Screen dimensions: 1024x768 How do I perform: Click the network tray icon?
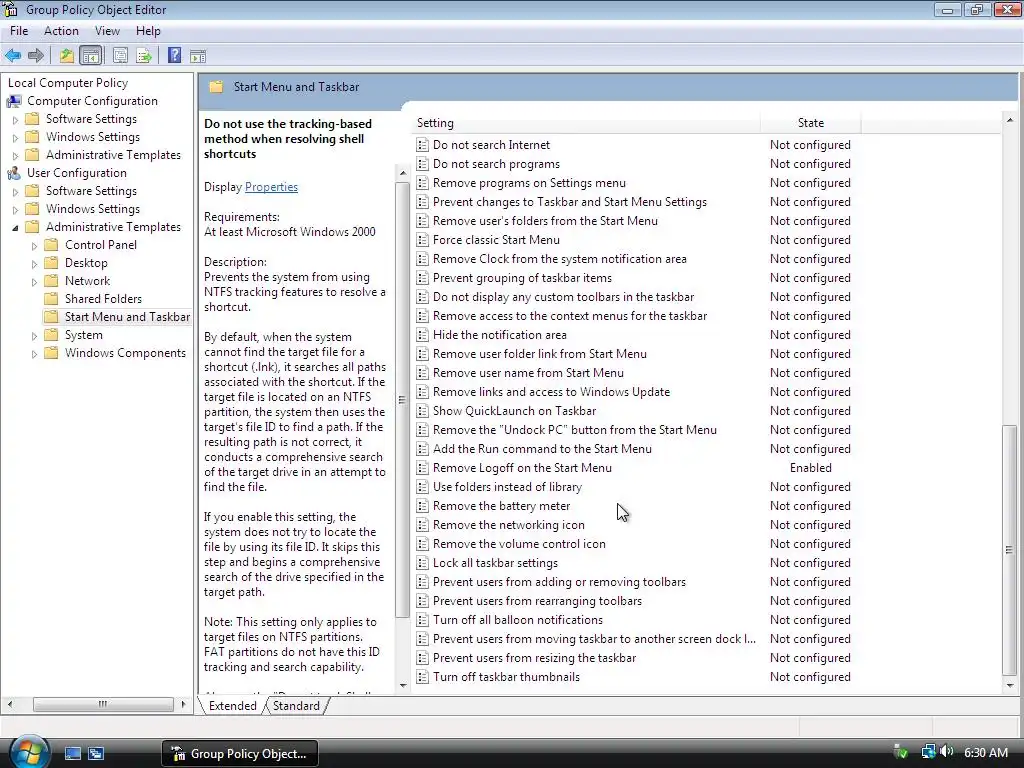[928, 752]
